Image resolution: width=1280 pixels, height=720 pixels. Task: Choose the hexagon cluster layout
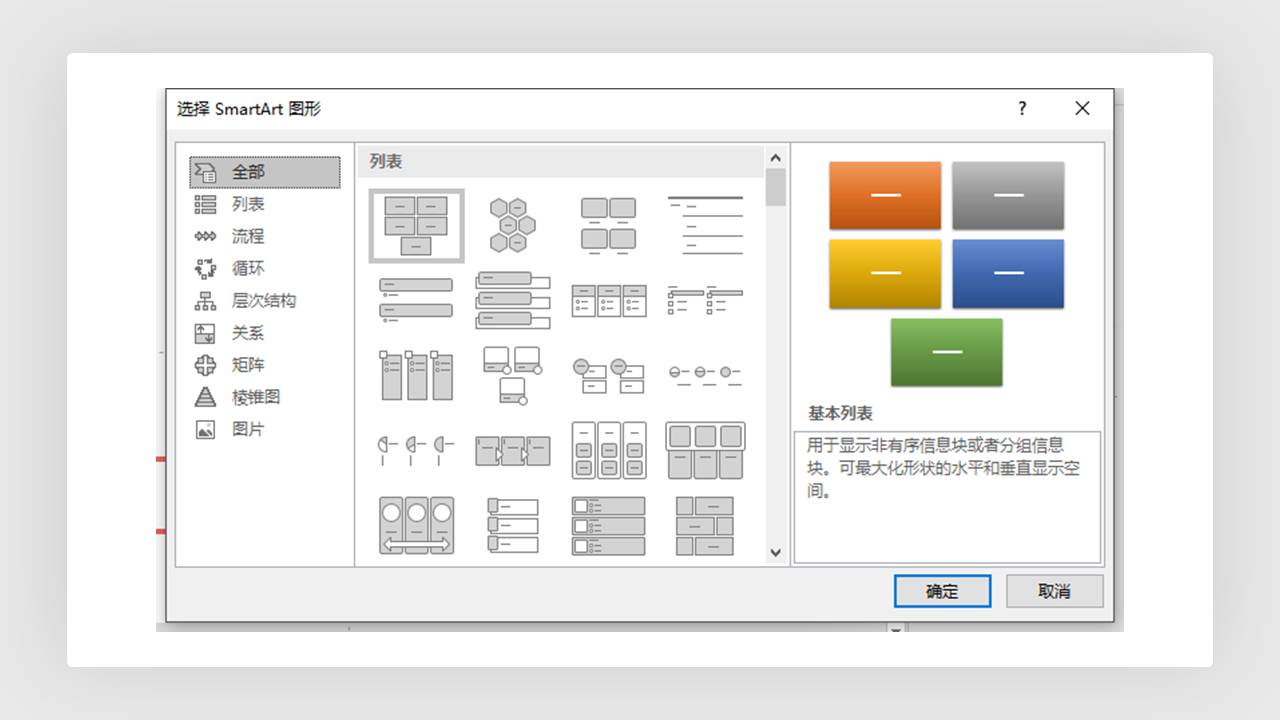pos(512,225)
